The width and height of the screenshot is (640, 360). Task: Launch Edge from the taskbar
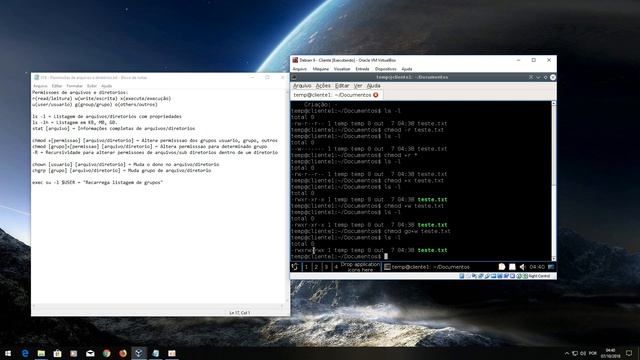pos(25,353)
